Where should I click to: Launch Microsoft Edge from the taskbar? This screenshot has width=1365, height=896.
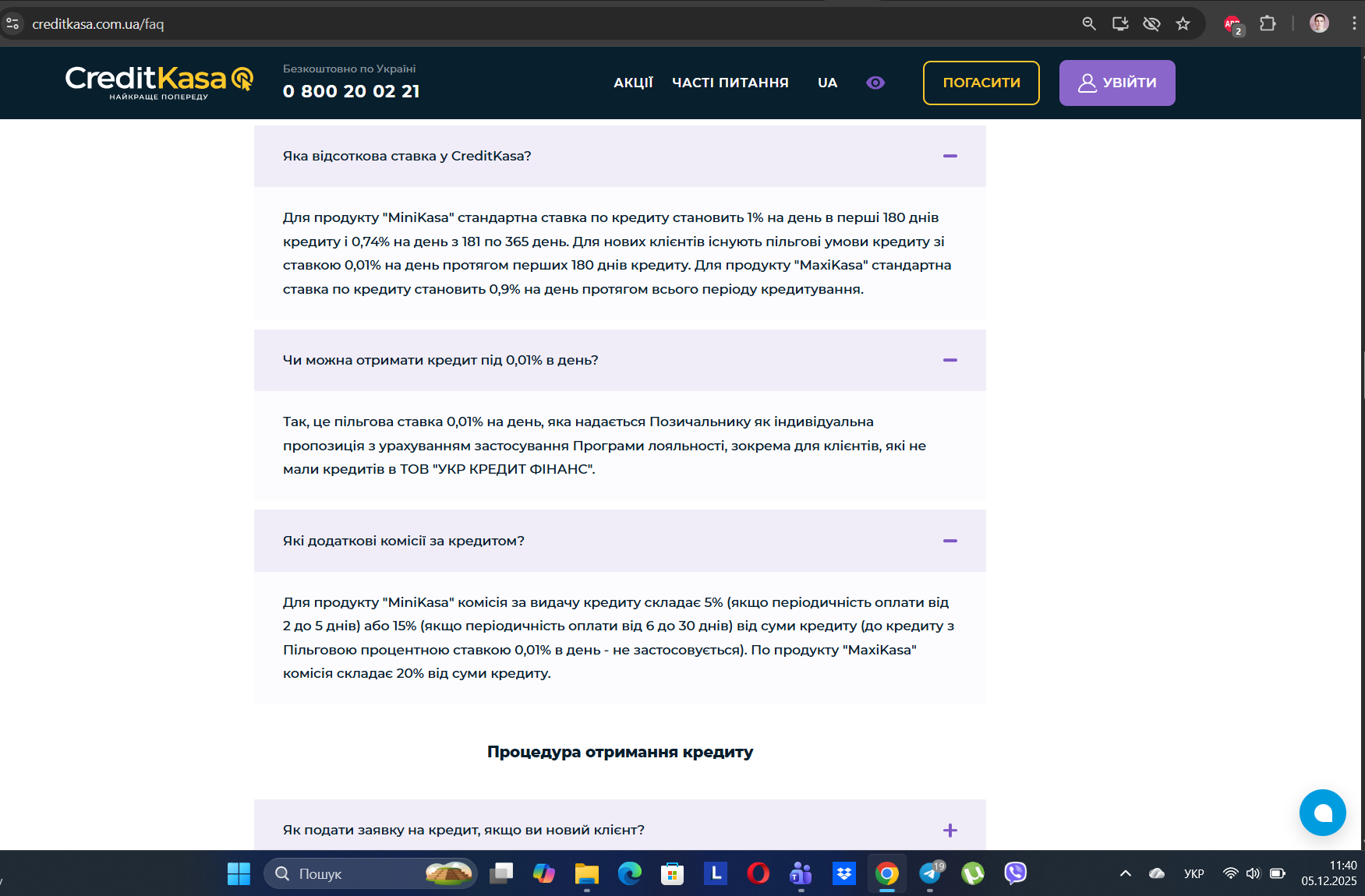point(629,873)
